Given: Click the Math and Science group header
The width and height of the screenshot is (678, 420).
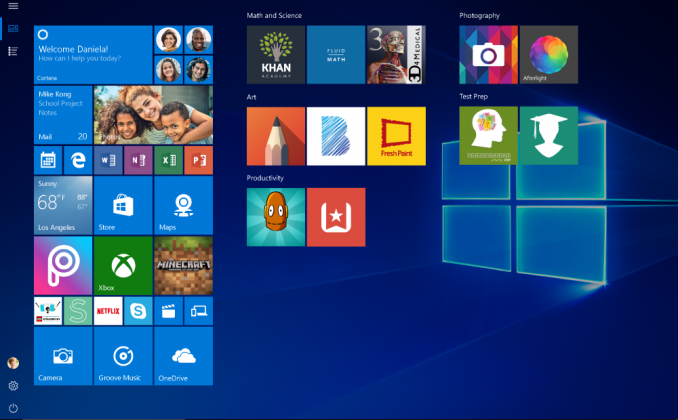Looking at the screenshot, I should click(x=274, y=16).
